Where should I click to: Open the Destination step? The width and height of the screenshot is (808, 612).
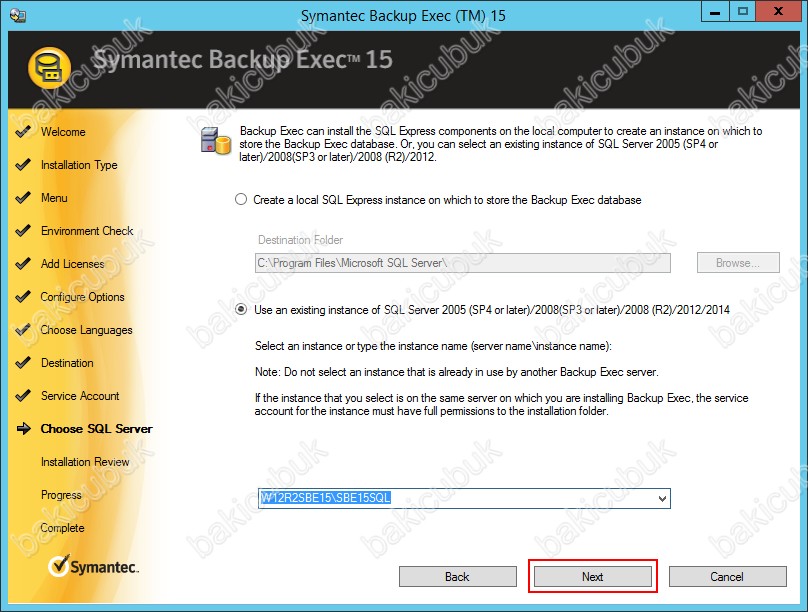tap(67, 363)
